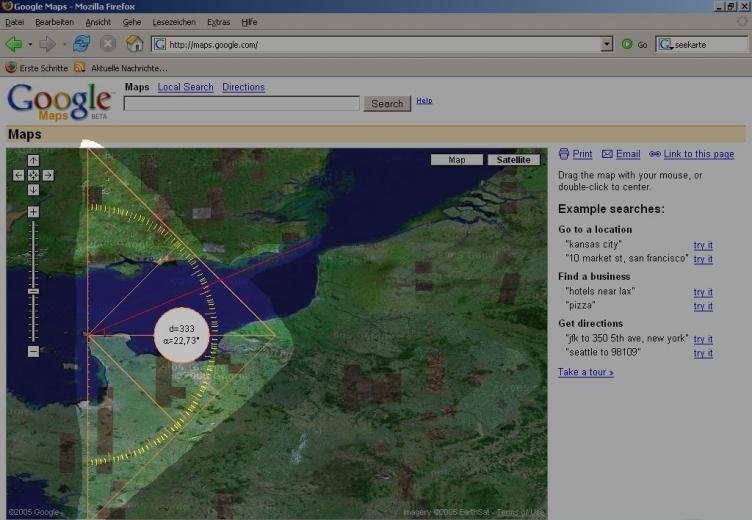Go to the Firefox home page icon
Viewport: 752px width, 520px height.
coord(134,44)
